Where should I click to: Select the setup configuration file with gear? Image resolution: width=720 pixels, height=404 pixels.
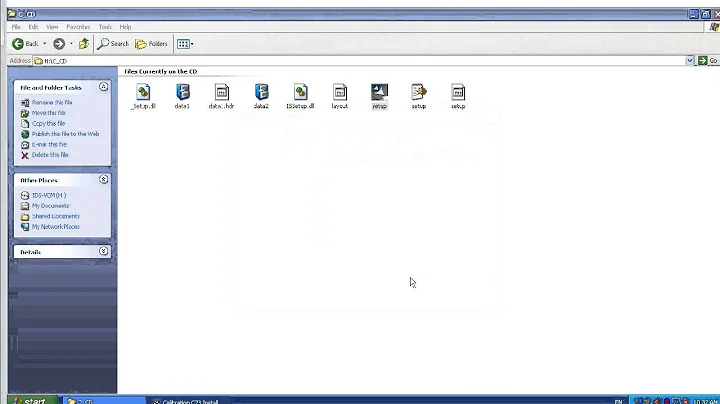(x=419, y=92)
